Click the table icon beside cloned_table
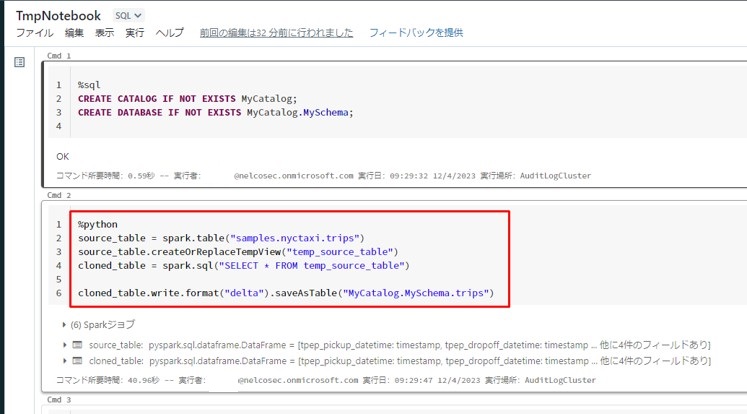 (x=79, y=360)
